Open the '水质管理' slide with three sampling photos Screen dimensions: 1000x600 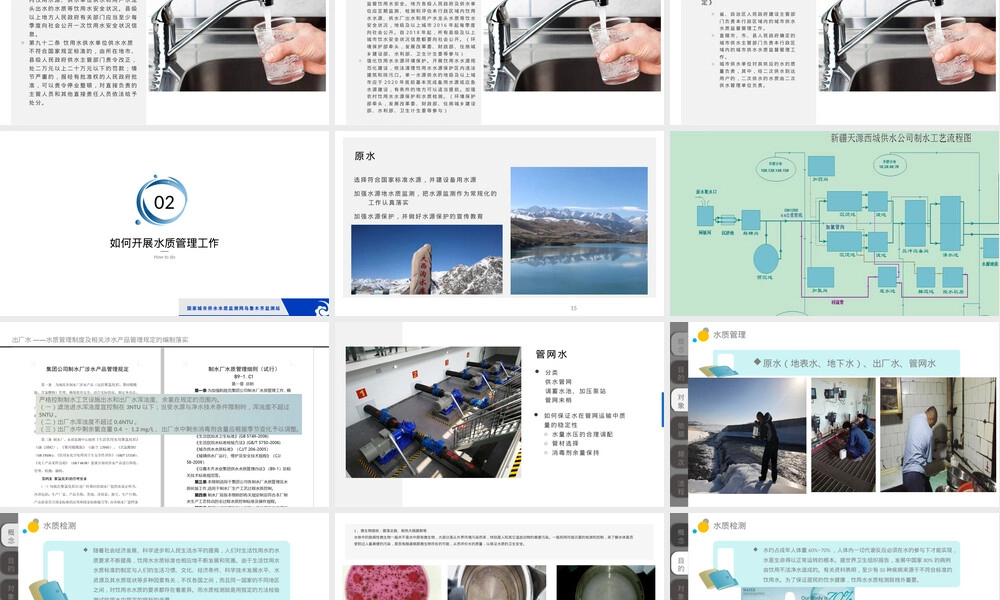[x=835, y=414]
